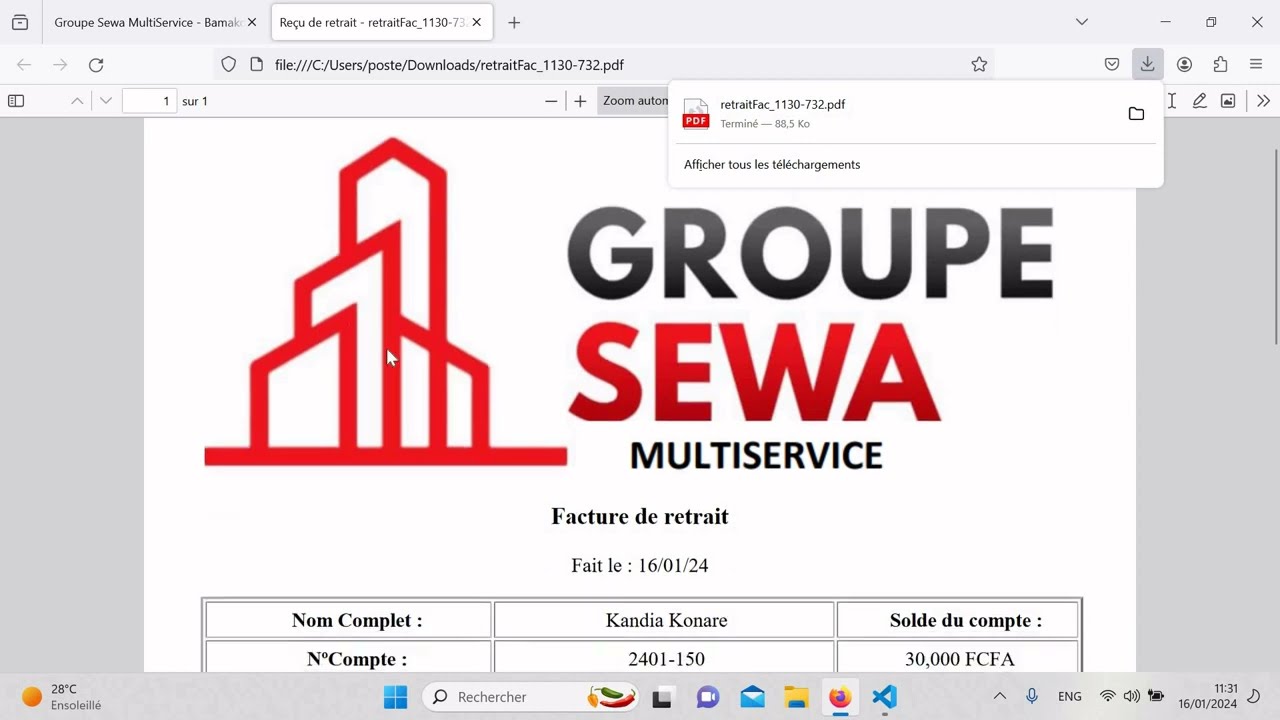Bookmark this page with star icon
The width and height of the screenshot is (1280, 720).
pyautogui.click(x=979, y=64)
